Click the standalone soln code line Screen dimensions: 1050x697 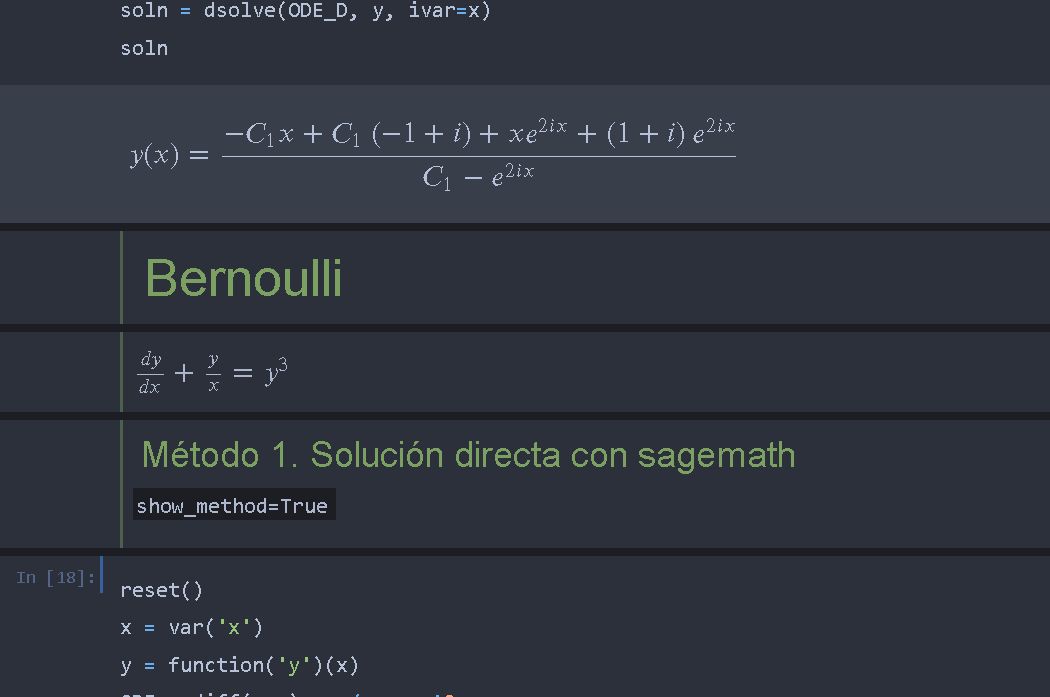[144, 48]
